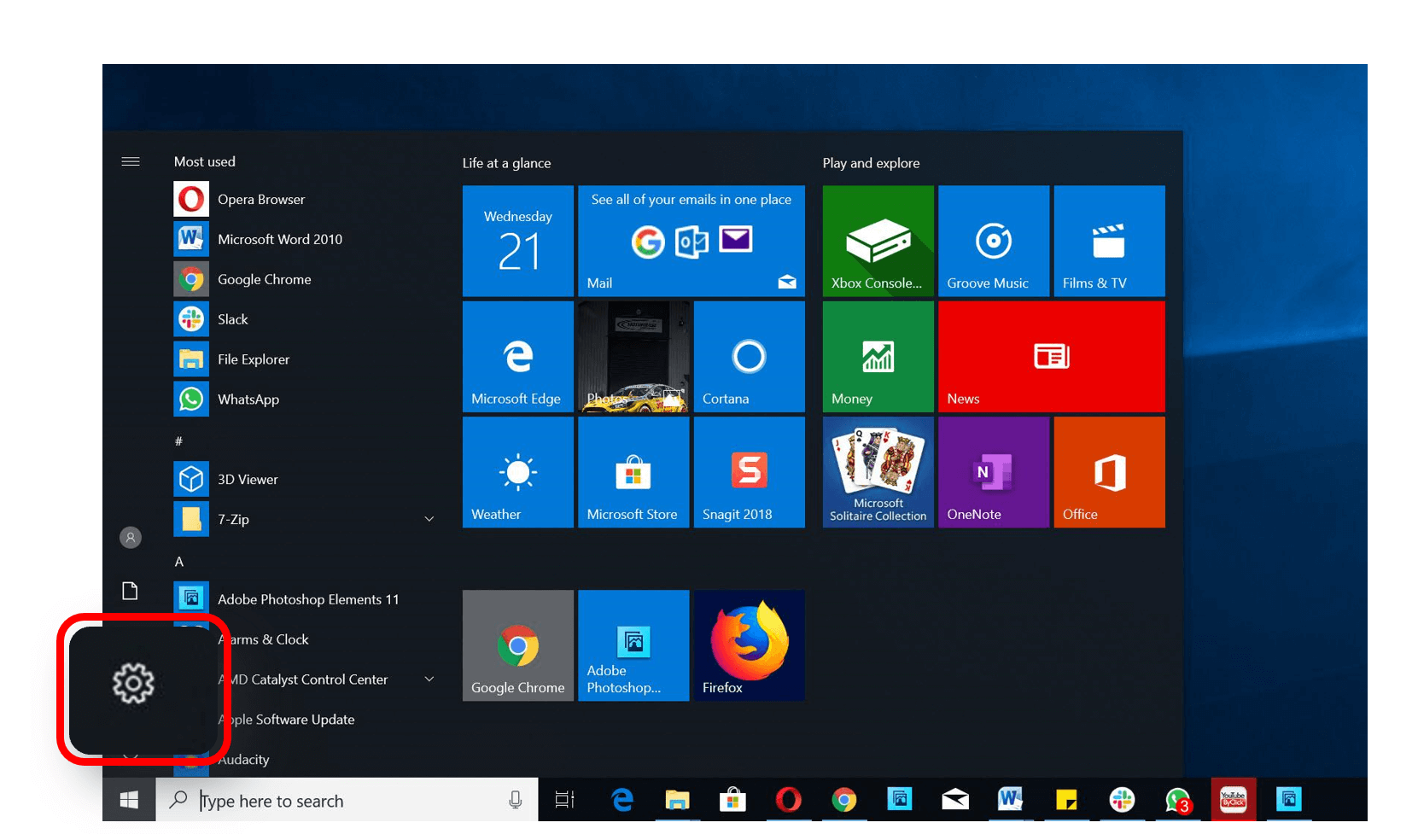
Task: Open Opera Browser from Most used
Action: [x=260, y=199]
